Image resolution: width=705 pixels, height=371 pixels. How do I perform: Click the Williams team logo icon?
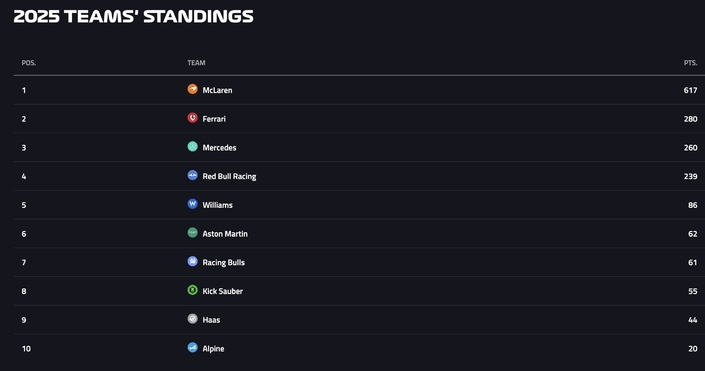pos(192,204)
